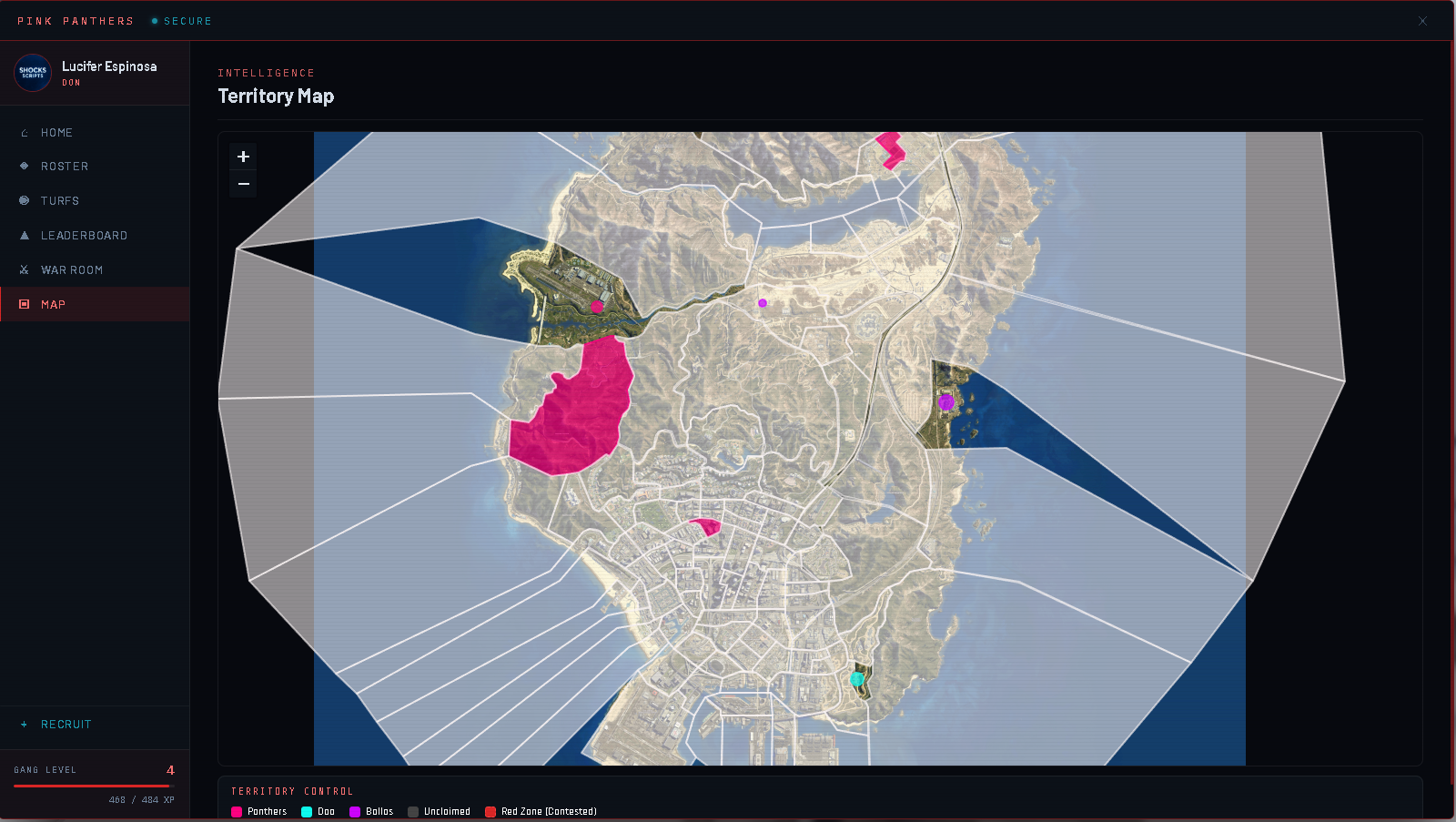Viewport: 1456px width, 822px height.
Task: Click the RECRUIT button
Action: coord(95,725)
